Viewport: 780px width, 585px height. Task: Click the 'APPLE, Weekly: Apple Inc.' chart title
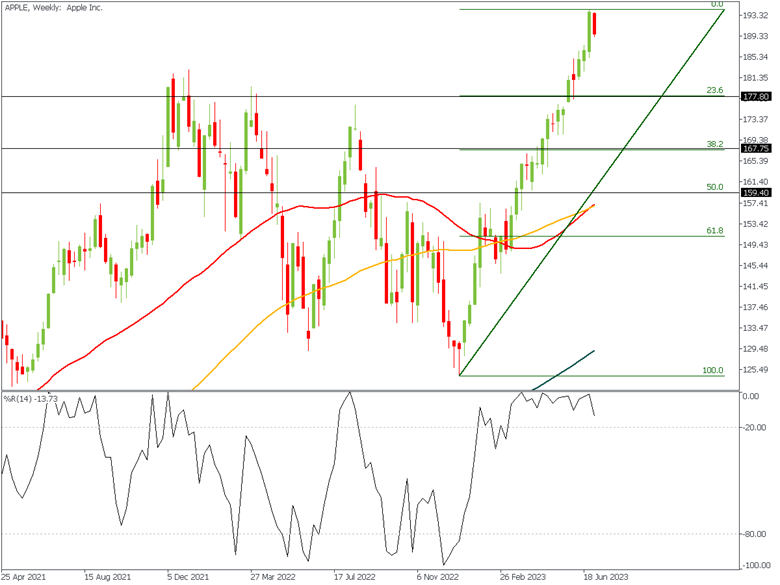click(53, 8)
